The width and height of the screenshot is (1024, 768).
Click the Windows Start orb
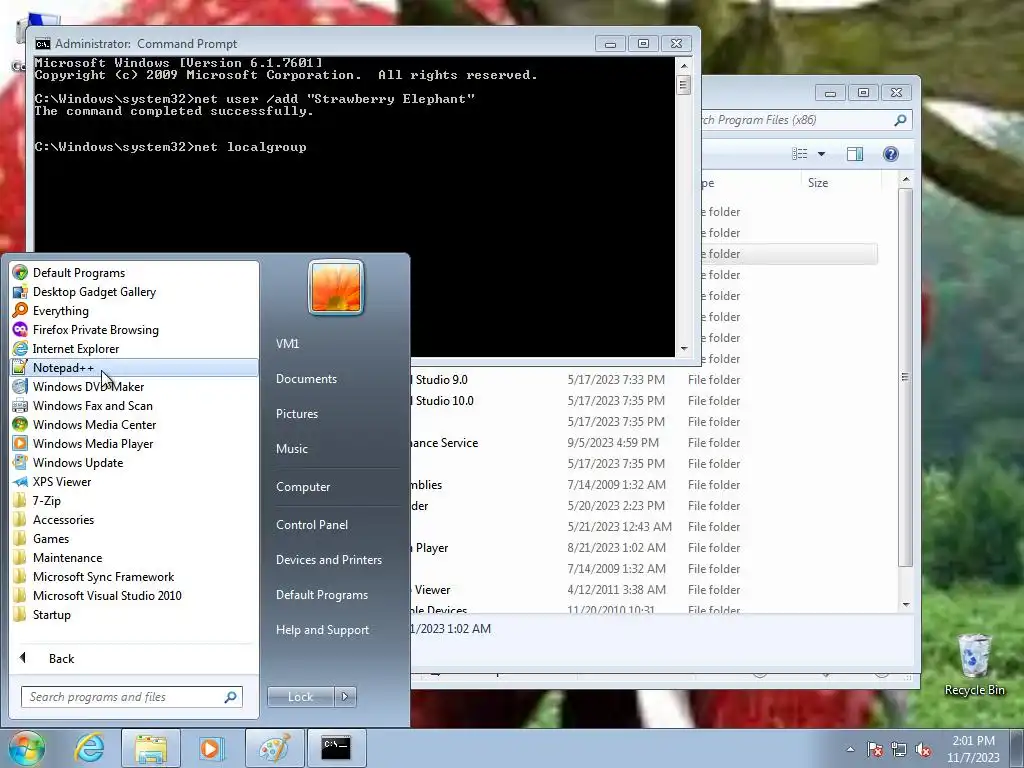tap(26, 748)
